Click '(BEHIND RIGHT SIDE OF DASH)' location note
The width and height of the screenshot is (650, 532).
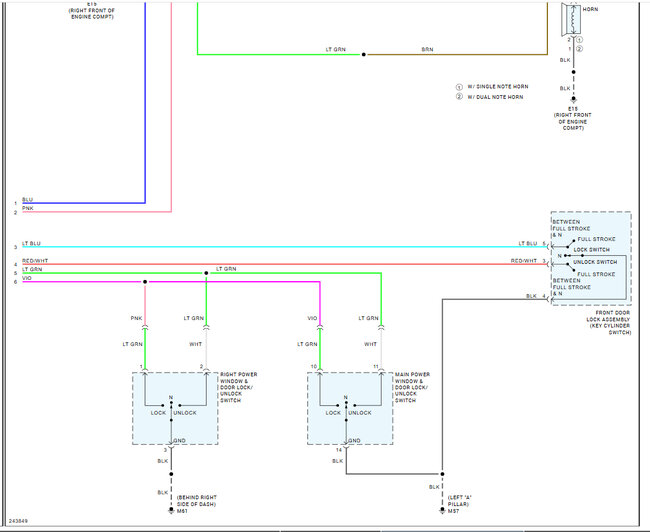pyautogui.click(x=197, y=500)
